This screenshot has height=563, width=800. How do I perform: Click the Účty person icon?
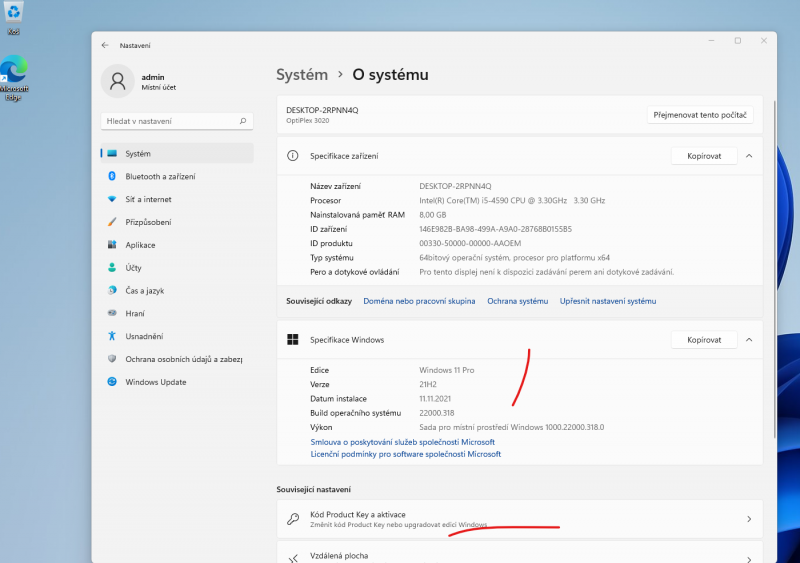112,267
